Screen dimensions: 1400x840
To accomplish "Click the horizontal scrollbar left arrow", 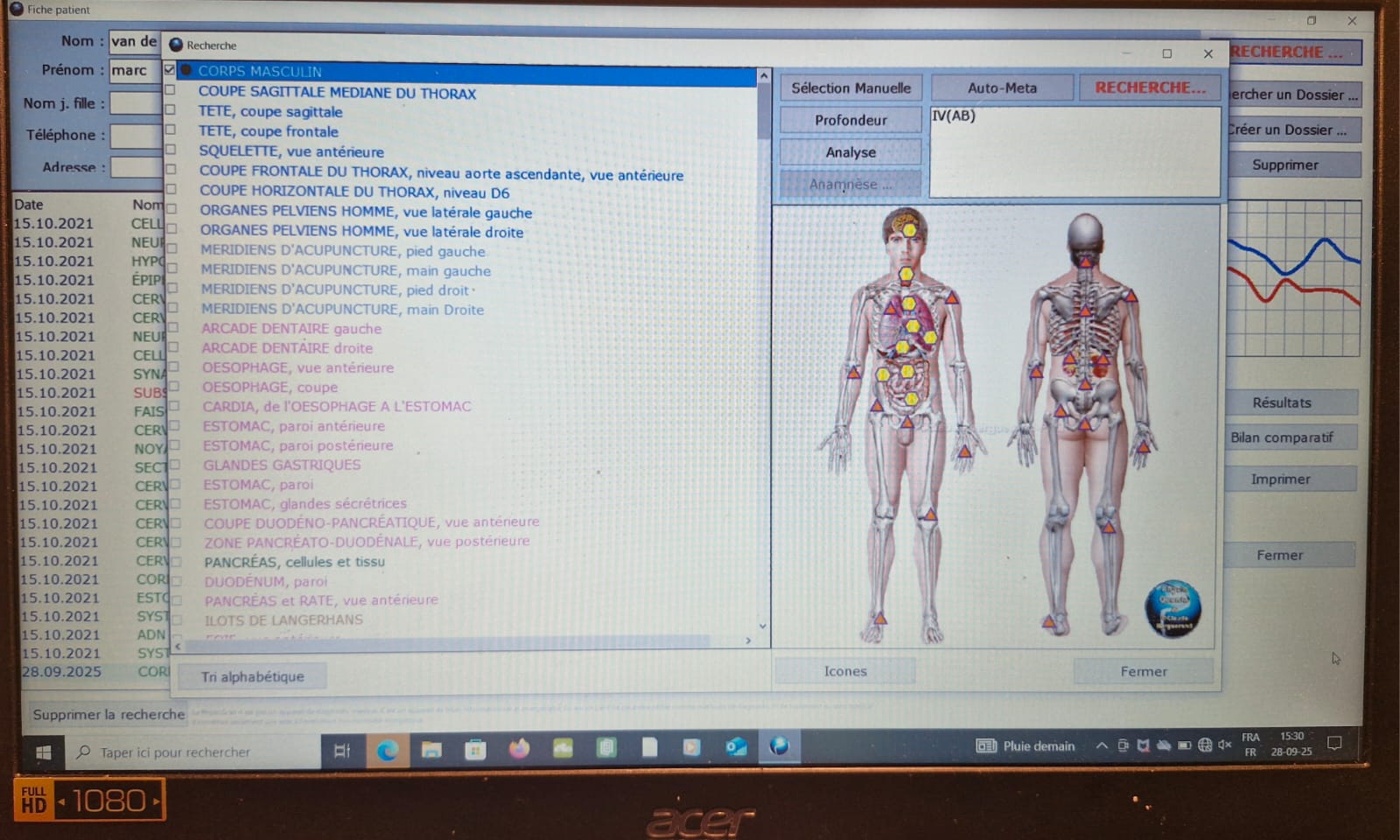I will coord(178,646).
